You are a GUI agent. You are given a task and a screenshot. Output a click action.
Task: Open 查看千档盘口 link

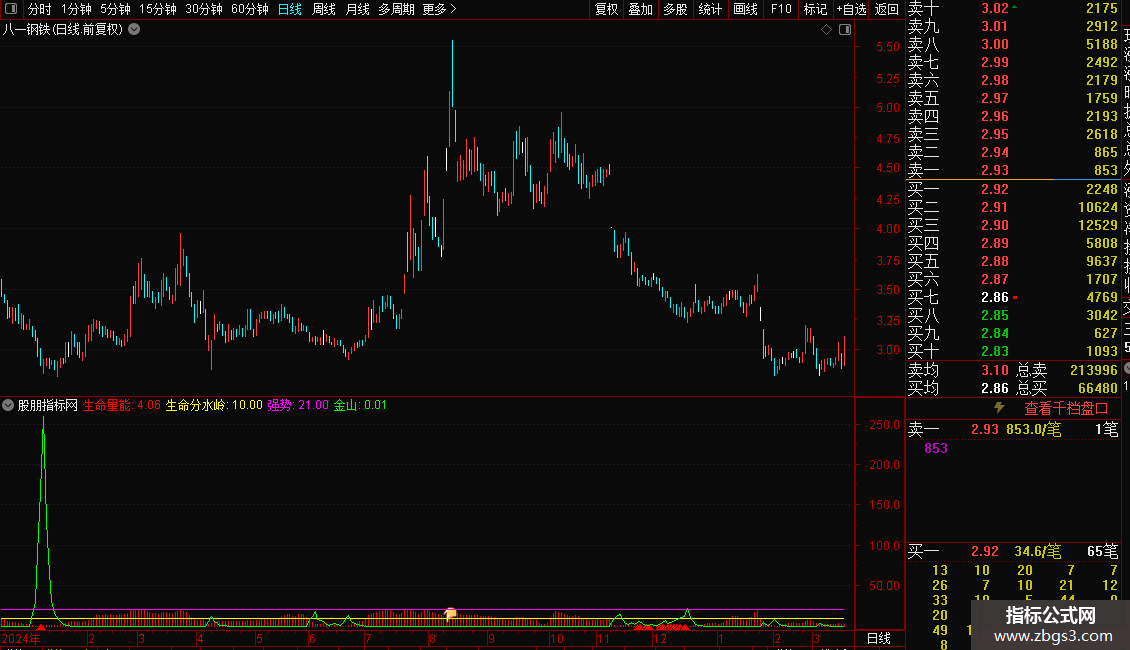tap(1066, 409)
